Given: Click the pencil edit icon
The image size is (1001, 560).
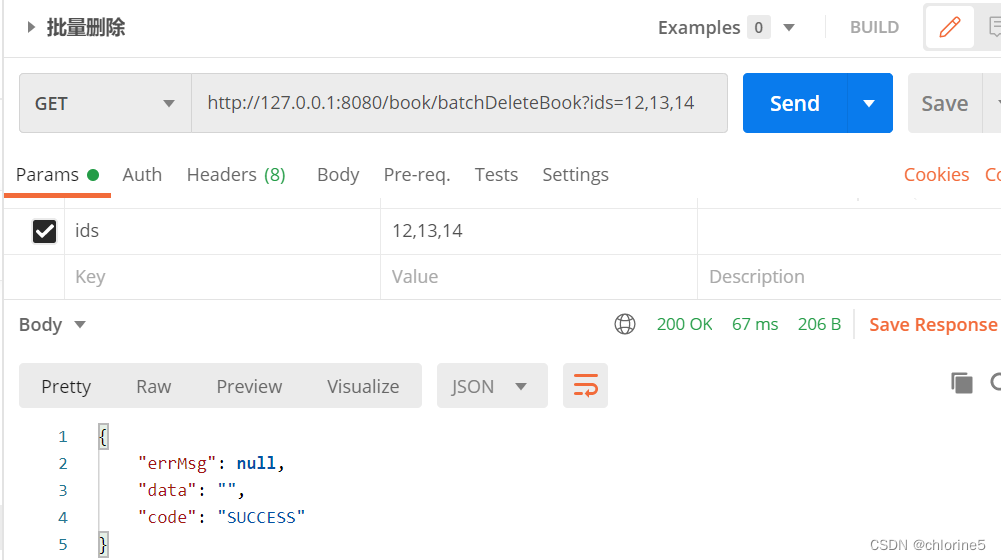Looking at the screenshot, I should coord(949,27).
